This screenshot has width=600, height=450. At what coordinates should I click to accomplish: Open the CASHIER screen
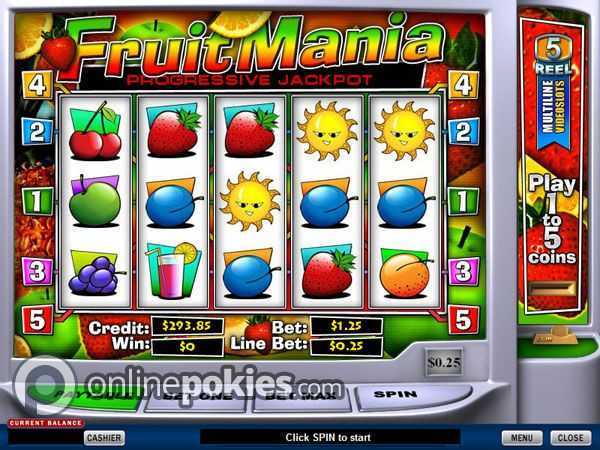[x=104, y=437]
